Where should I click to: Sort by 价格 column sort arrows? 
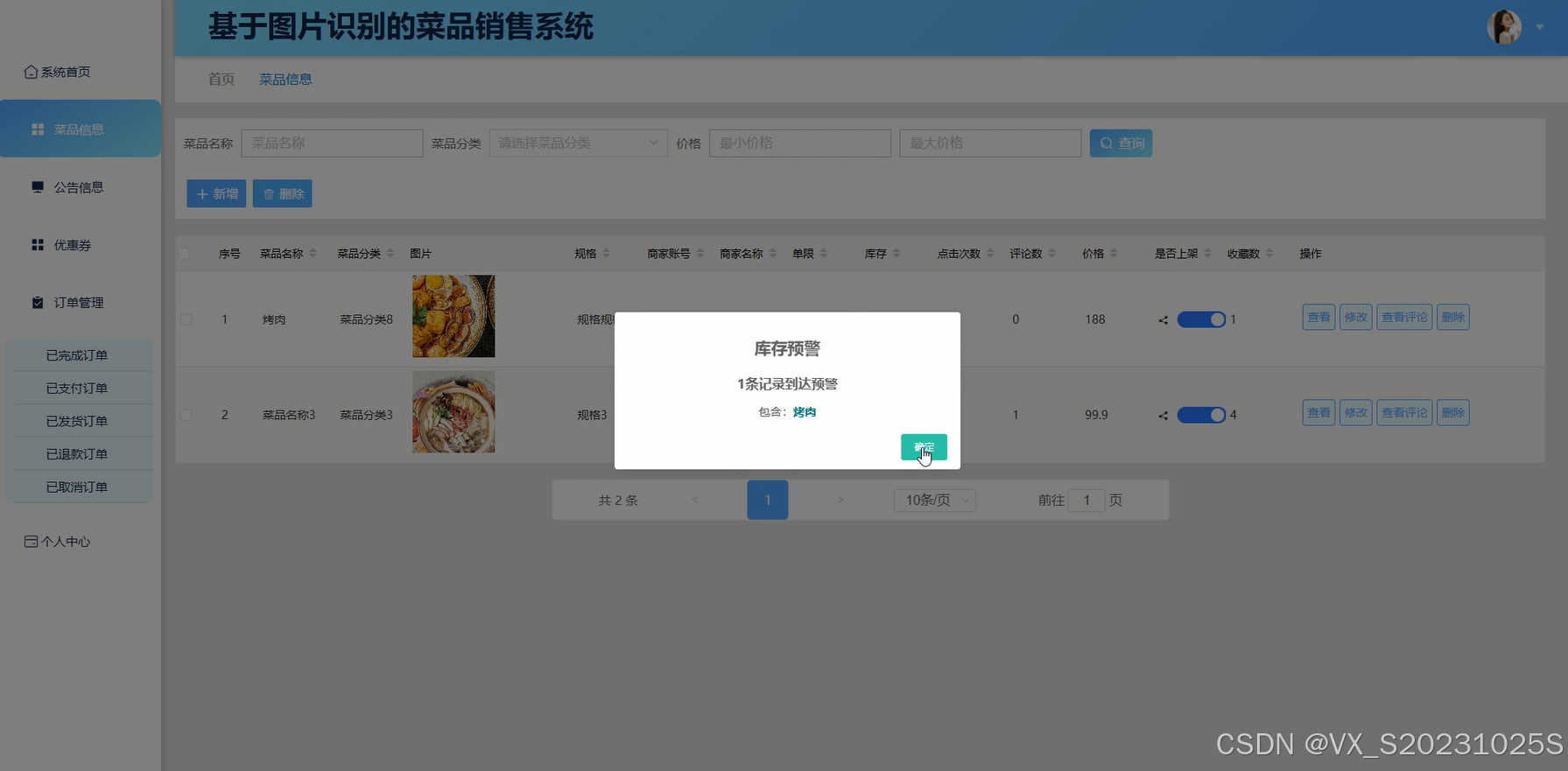[x=1114, y=254]
